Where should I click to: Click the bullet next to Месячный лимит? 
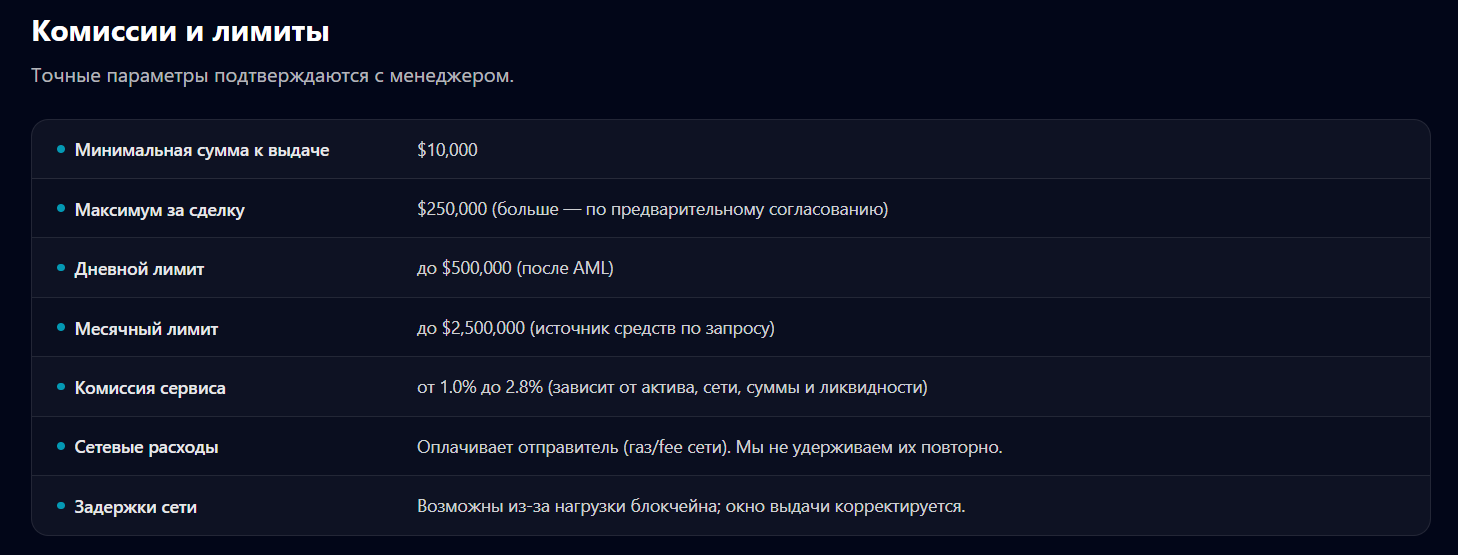[x=61, y=328]
